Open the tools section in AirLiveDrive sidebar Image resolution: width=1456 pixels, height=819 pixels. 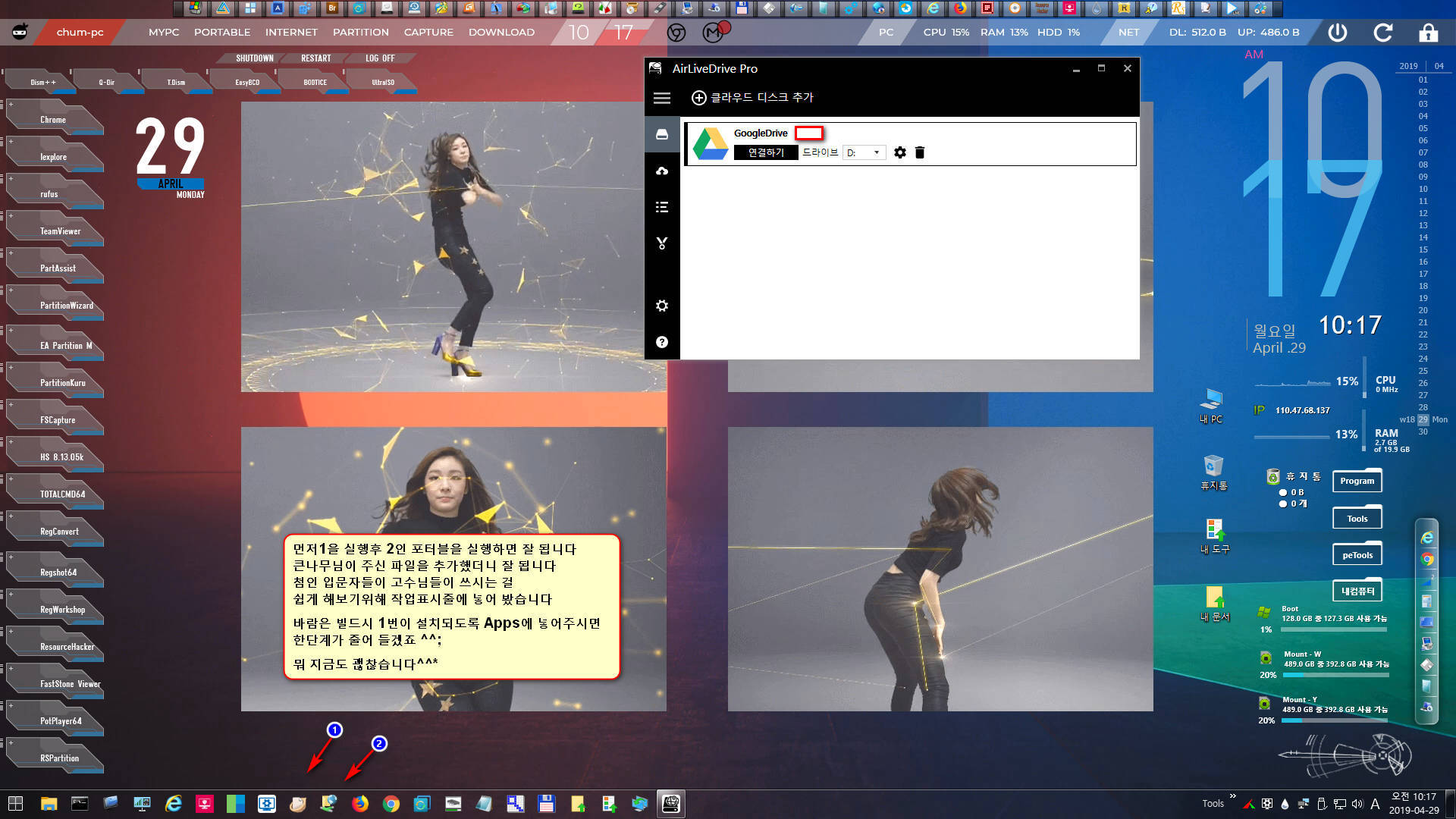662,243
